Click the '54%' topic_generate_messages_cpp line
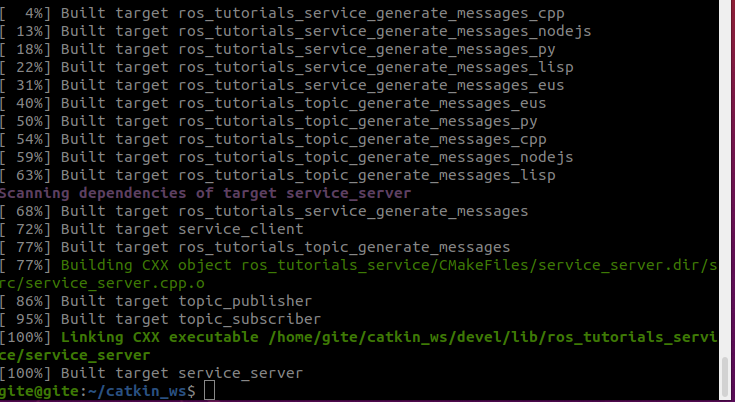The image size is (735, 402). [273, 139]
